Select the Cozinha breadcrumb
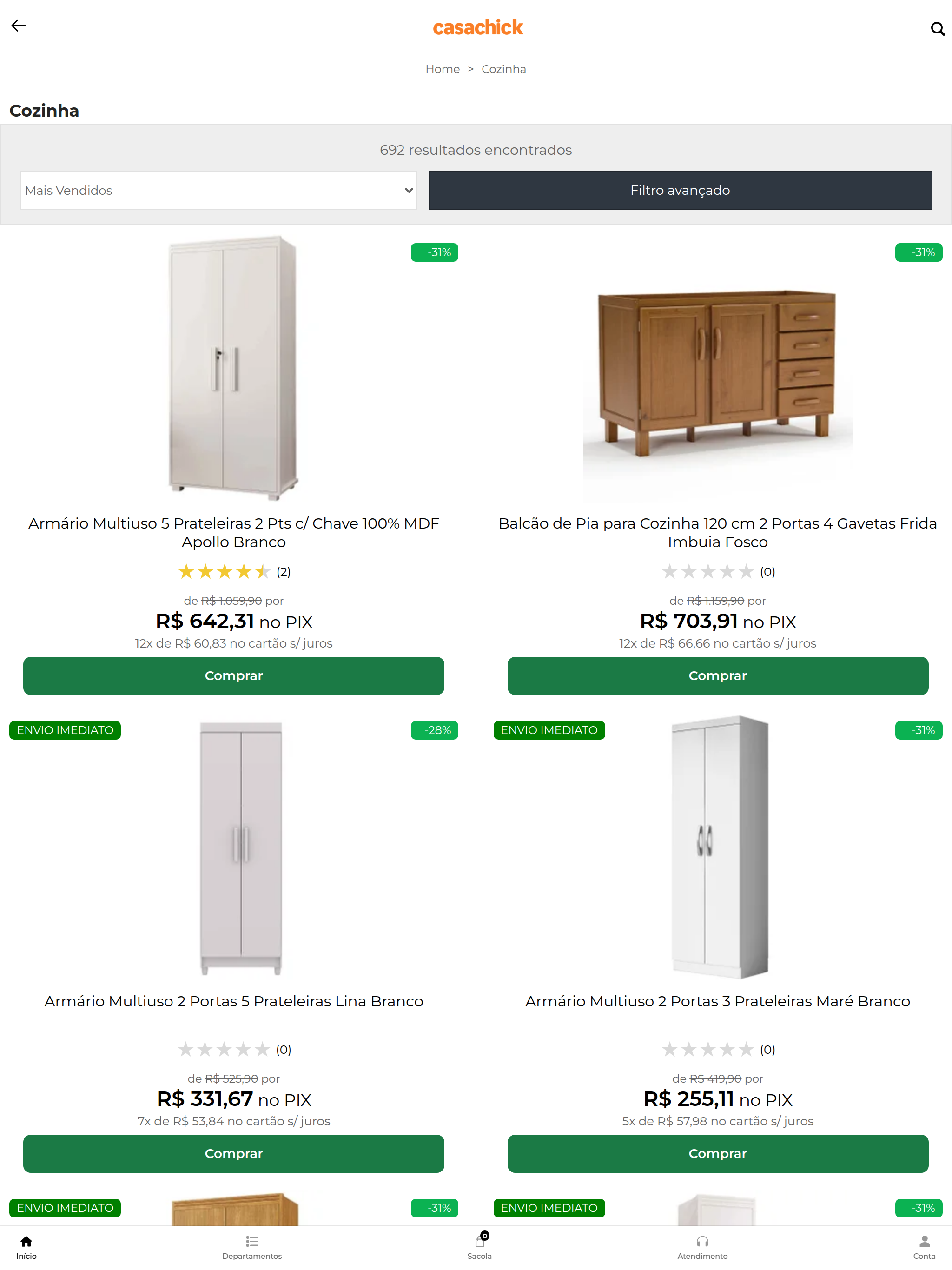 pyautogui.click(x=503, y=69)
